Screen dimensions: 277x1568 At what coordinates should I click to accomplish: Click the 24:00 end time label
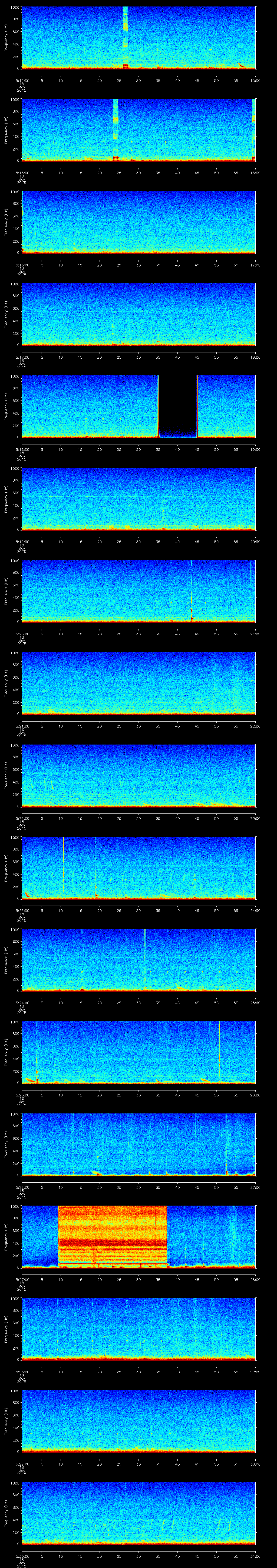(x=255, y=910)
